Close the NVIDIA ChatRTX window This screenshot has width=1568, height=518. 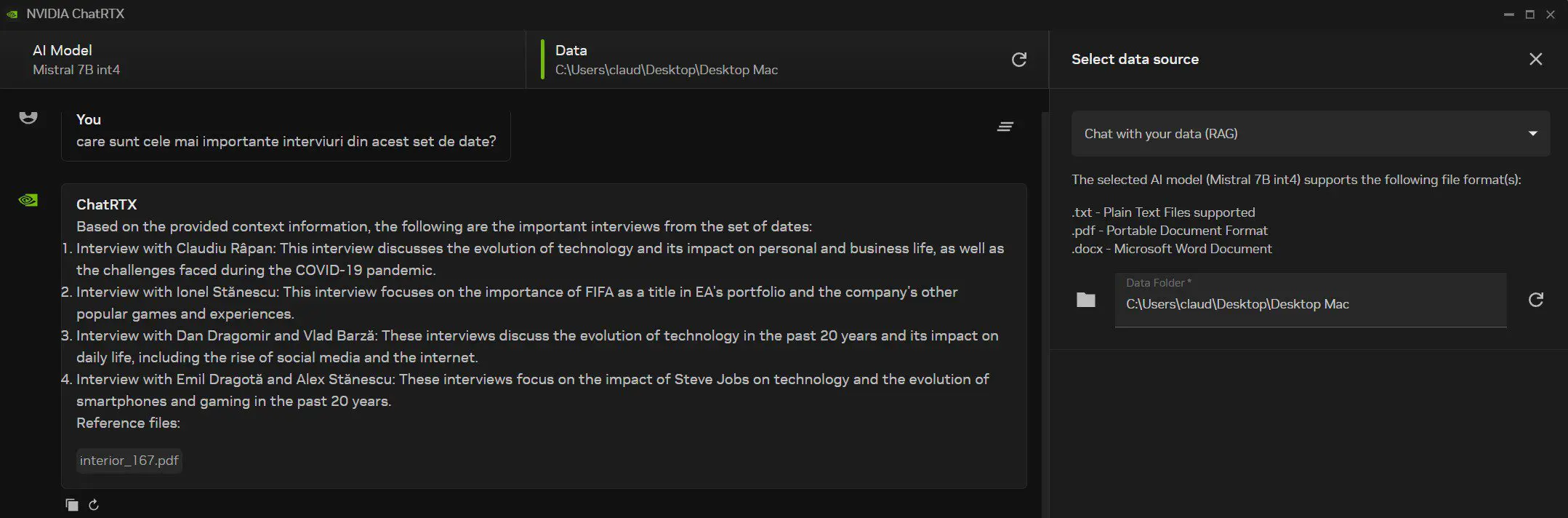pos(1551,15)
